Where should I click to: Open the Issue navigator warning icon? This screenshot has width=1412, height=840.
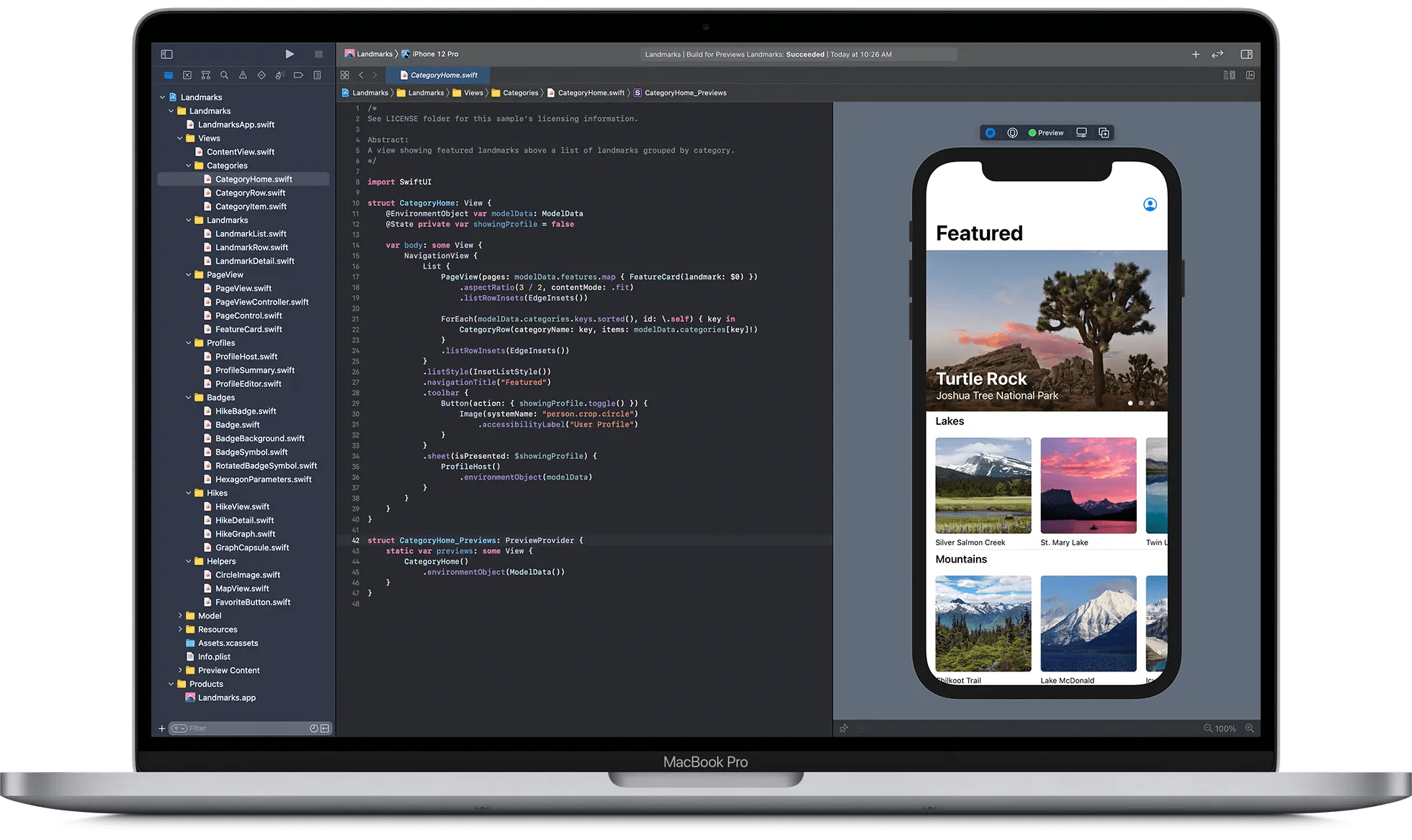(243, 75)
